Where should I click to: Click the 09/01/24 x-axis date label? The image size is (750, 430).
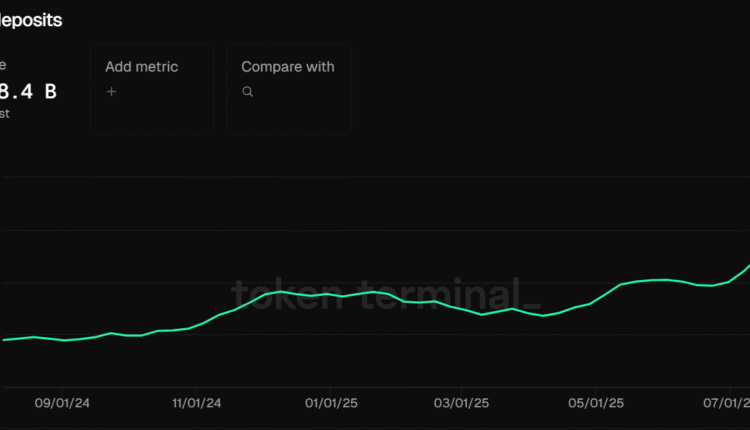point(62,403)
